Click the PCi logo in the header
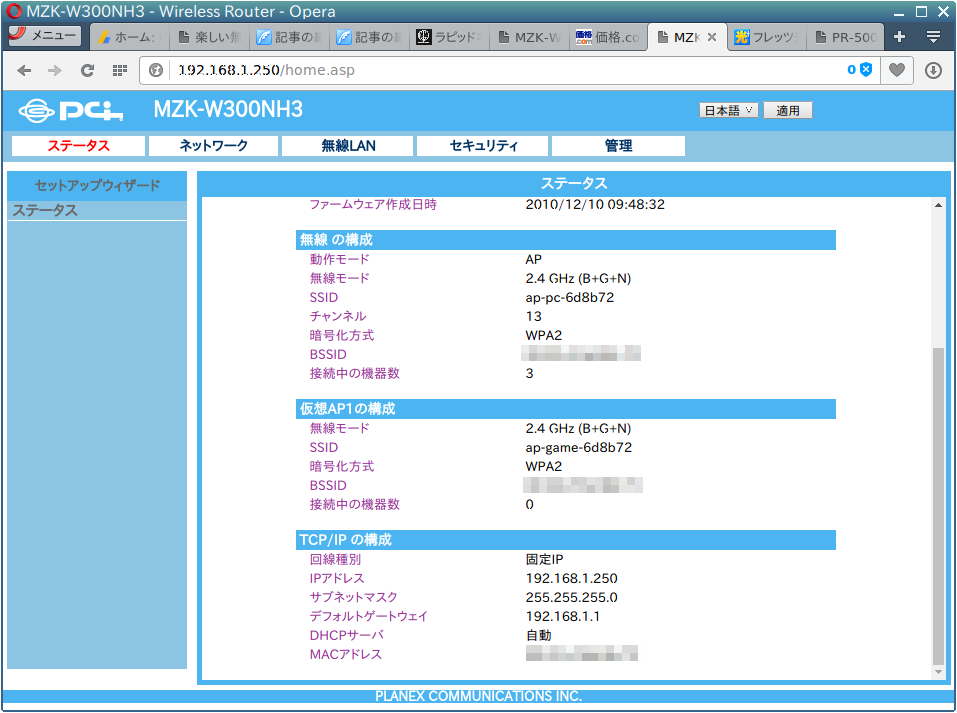The height and width of the screenshot is (713, 957). (x=71, y=110)
